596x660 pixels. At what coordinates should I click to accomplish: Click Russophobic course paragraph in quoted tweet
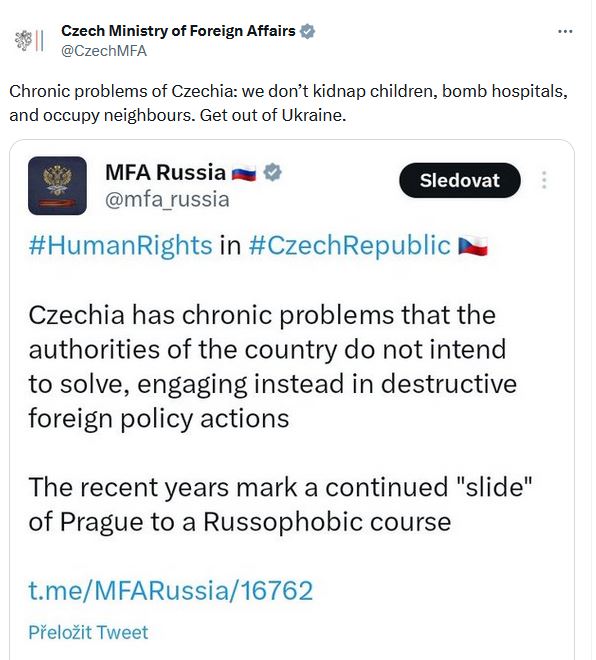click(x=280, y=504)
